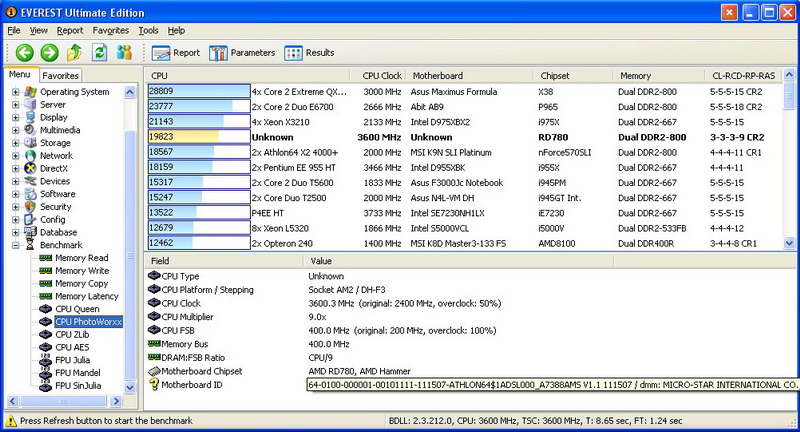Select the Server tree icon

click(30, 105)
